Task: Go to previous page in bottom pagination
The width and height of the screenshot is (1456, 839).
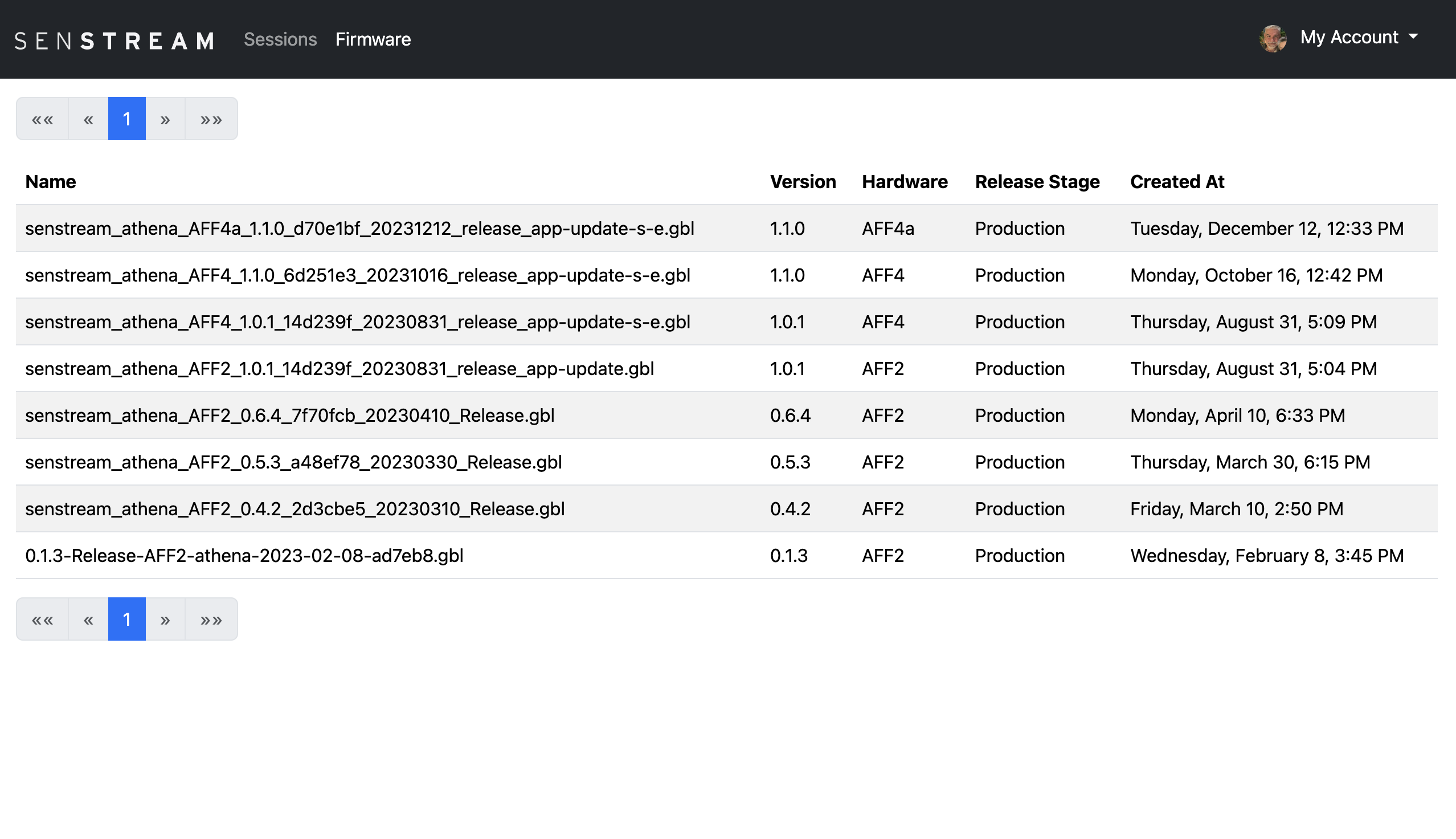Action: pos(88,620)
